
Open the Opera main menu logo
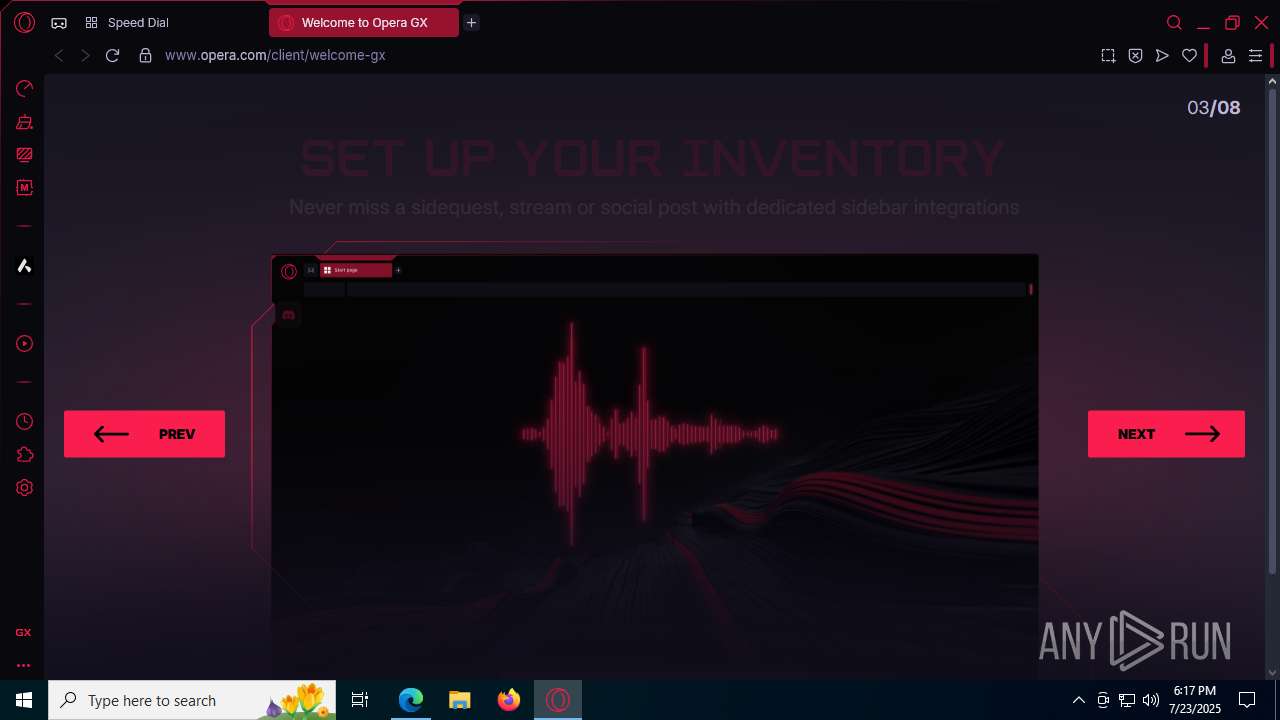(x=24, y=22)
